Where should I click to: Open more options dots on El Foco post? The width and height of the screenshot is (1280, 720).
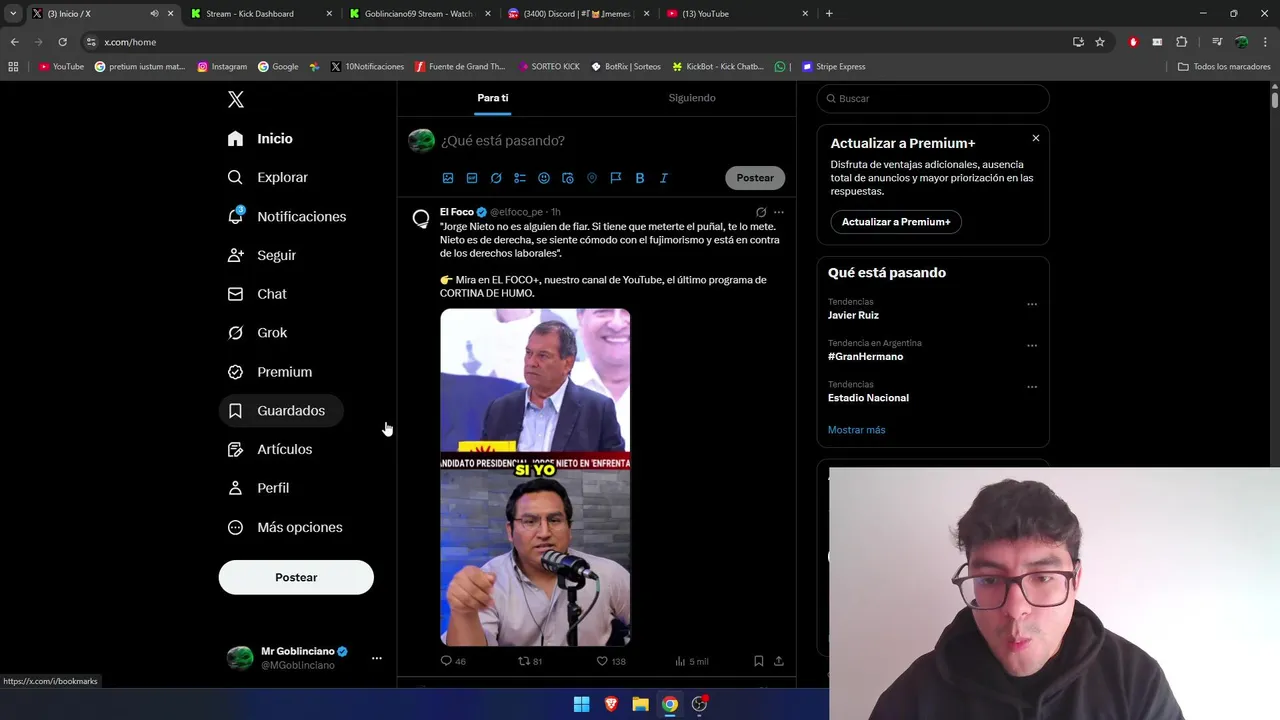click(x=779, y=212)
